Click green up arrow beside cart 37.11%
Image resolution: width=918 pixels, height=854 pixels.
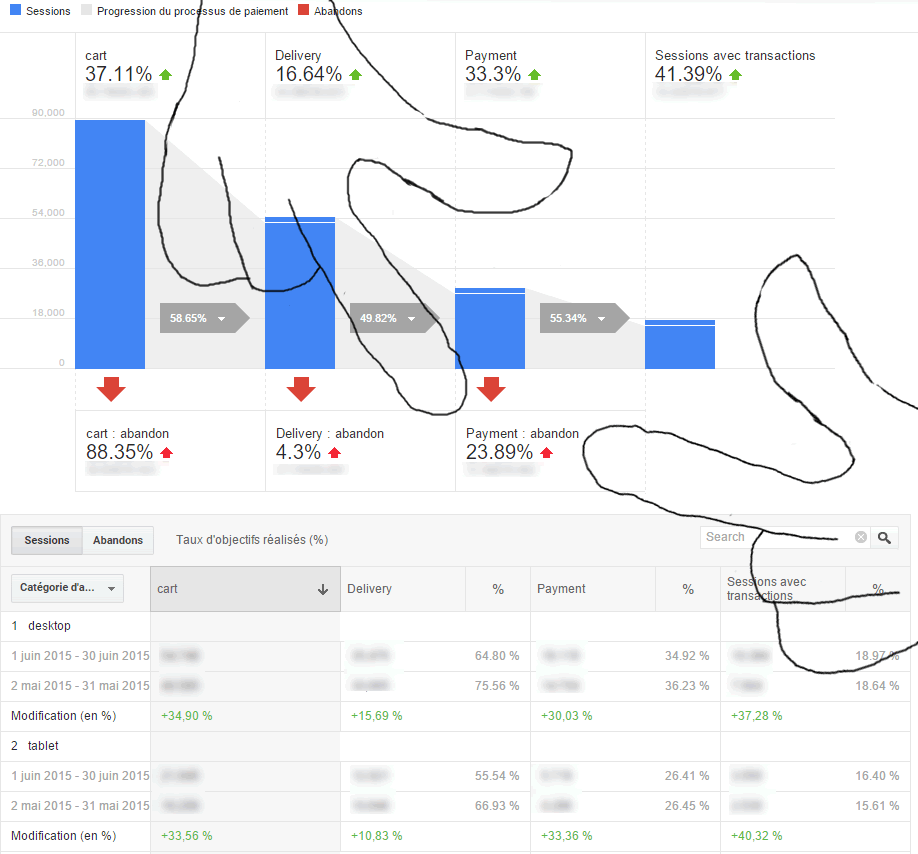click(166, 75)
